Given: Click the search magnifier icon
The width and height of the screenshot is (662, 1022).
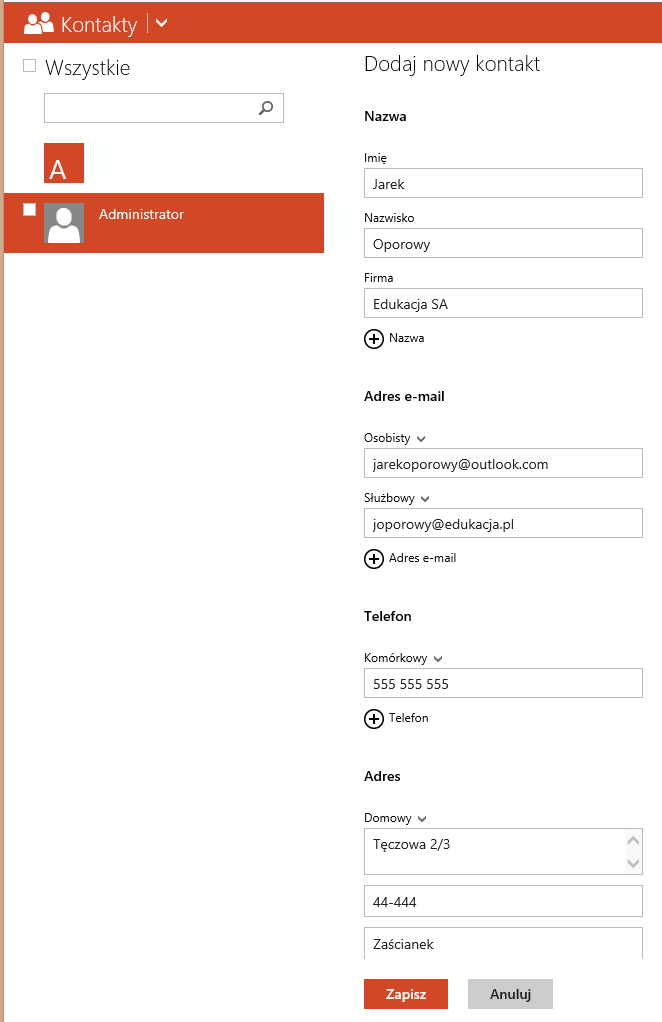Looking at the screenshot, I should pos(266,108).
